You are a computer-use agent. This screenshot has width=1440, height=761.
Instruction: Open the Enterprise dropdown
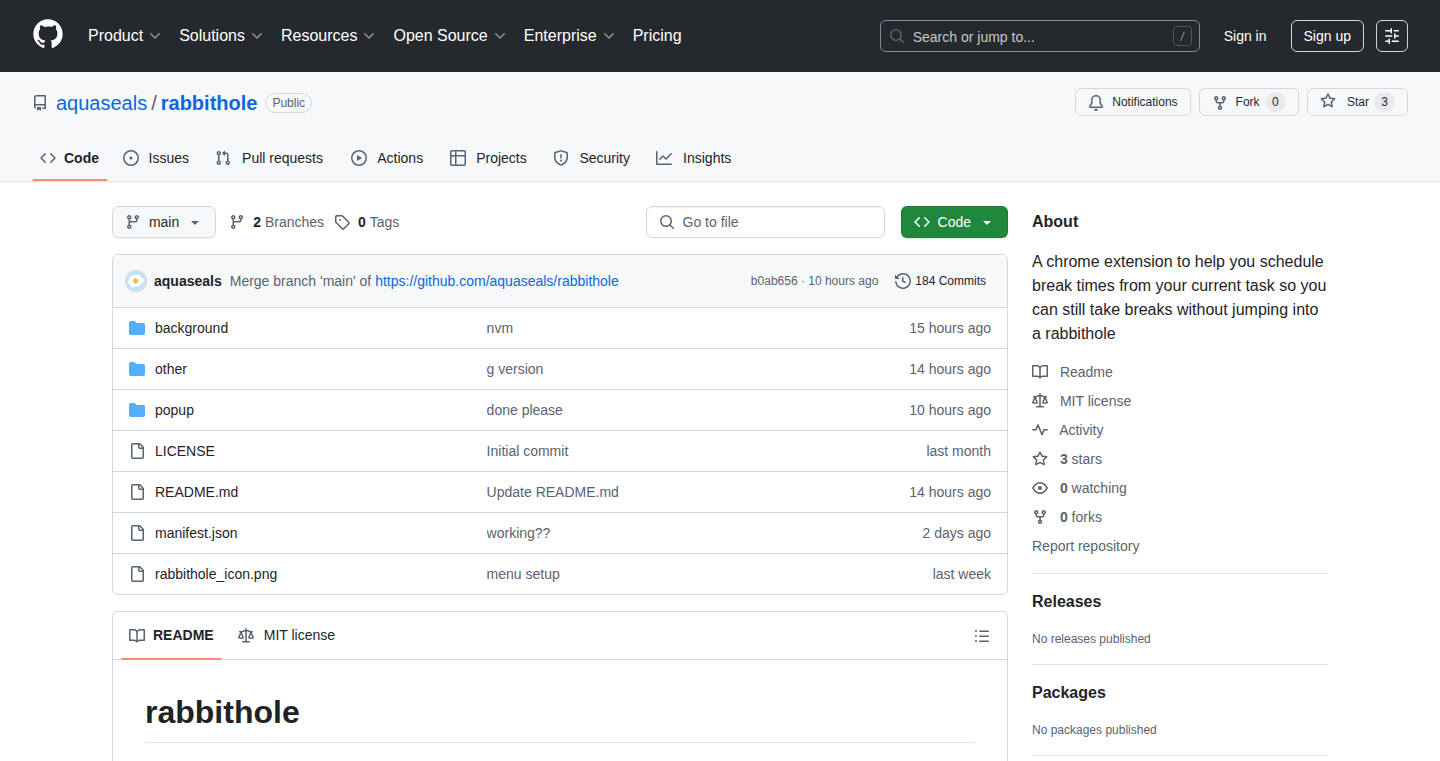[569, 35]
